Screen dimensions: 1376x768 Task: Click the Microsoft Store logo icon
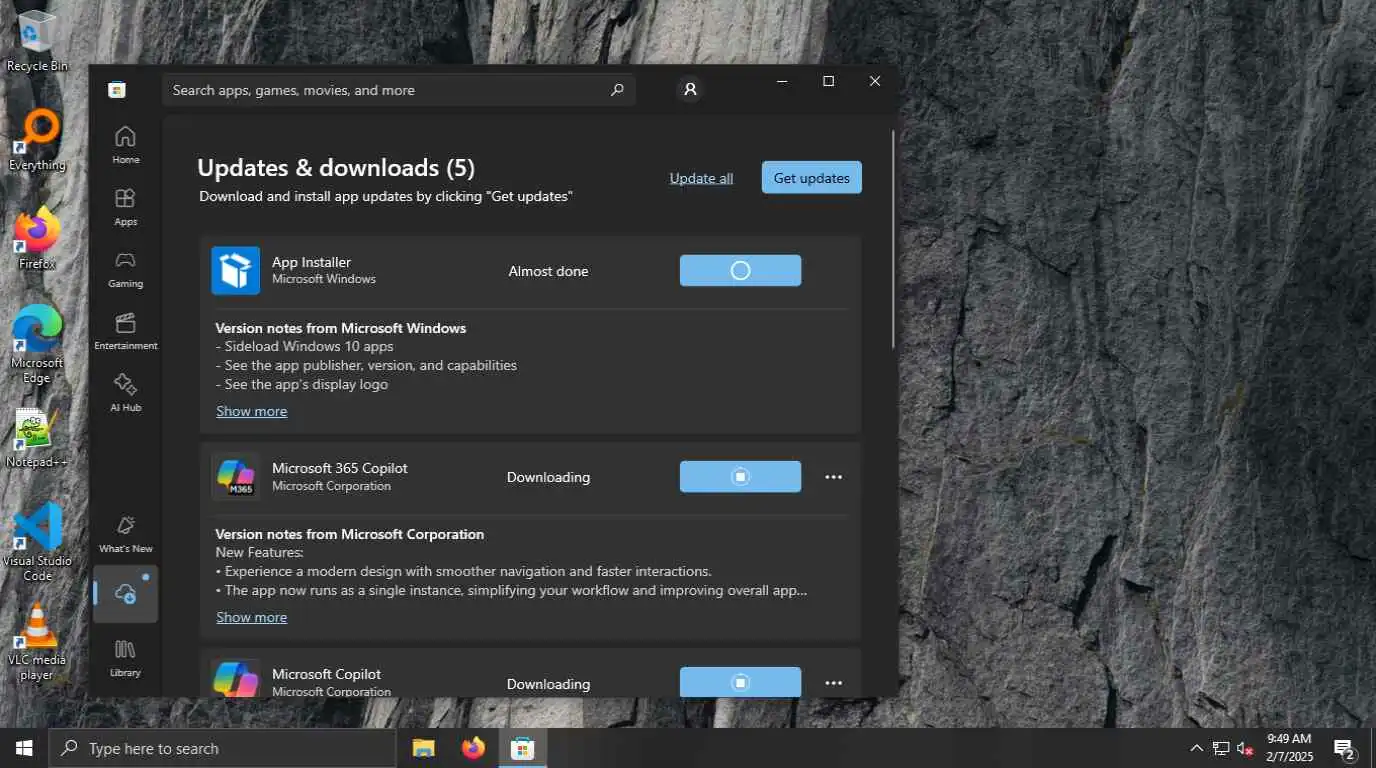[x=117, y=90]
